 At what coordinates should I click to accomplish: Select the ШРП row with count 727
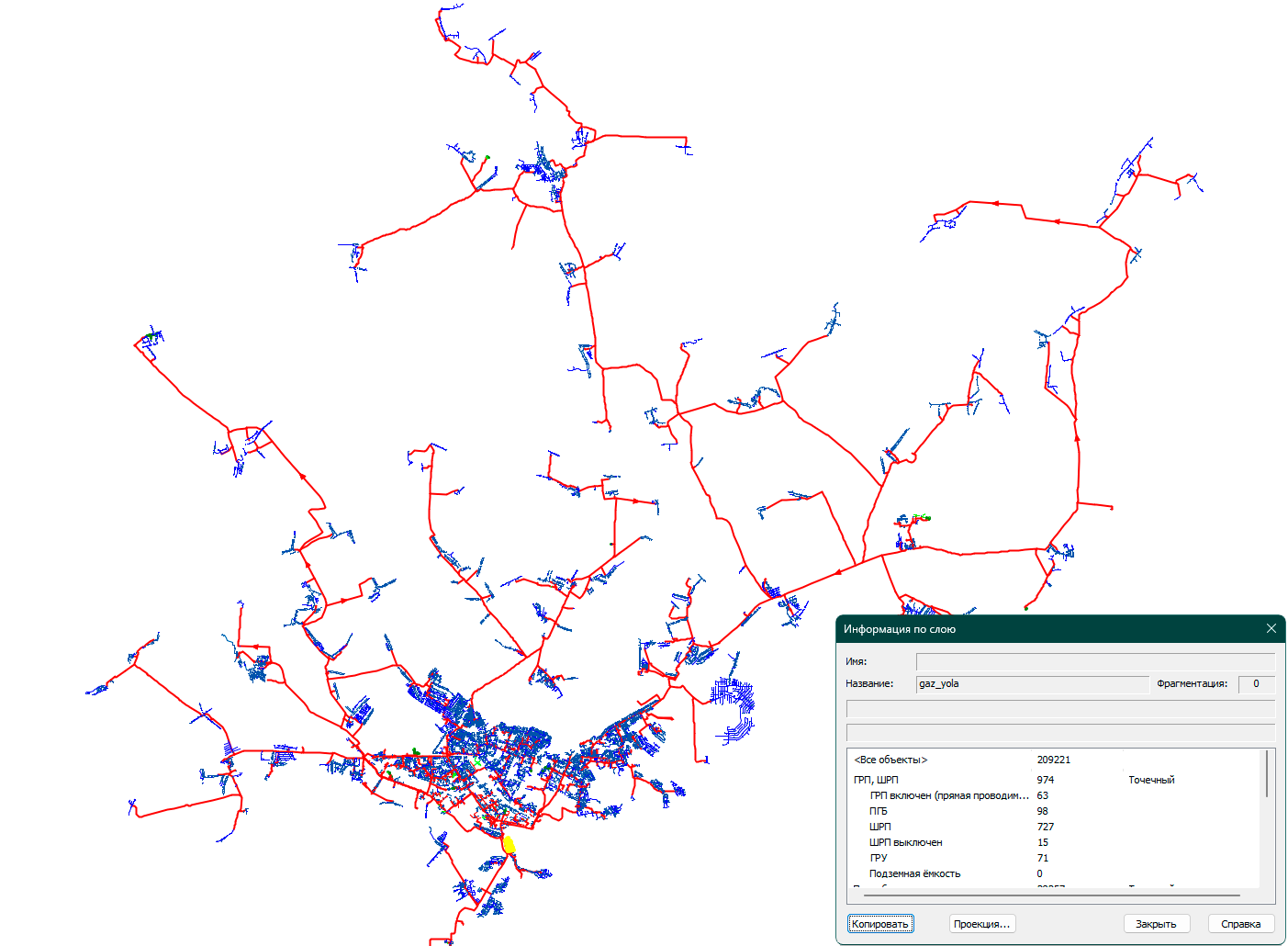point(880,827)
